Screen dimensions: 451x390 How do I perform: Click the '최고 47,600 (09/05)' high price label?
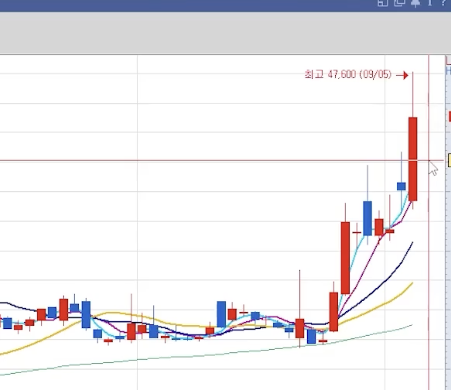tap(348, 74)
